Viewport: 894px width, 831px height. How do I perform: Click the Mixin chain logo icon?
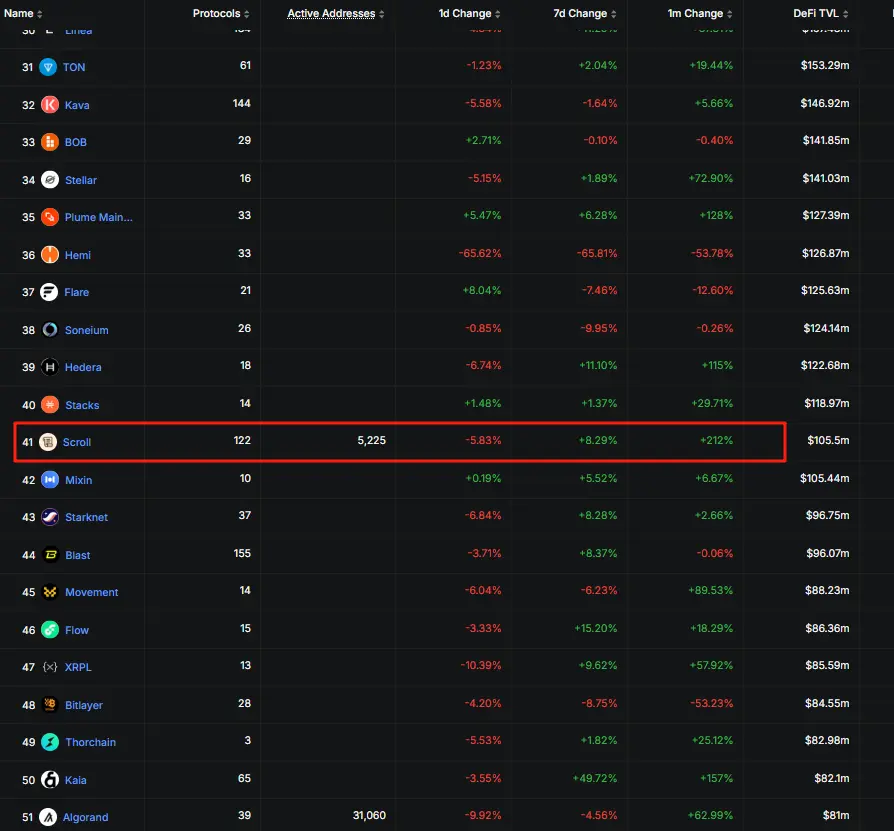click(x=50, y=480)
